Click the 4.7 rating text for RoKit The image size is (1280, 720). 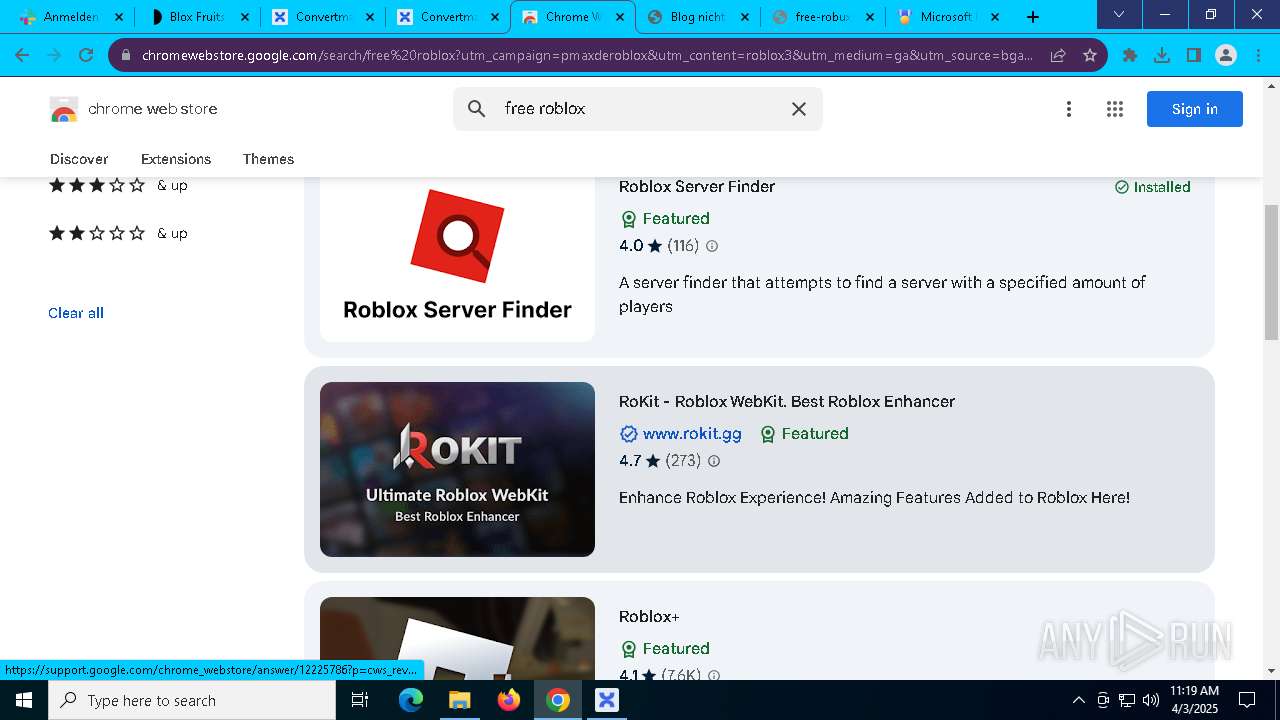click(x=630, y=461)
